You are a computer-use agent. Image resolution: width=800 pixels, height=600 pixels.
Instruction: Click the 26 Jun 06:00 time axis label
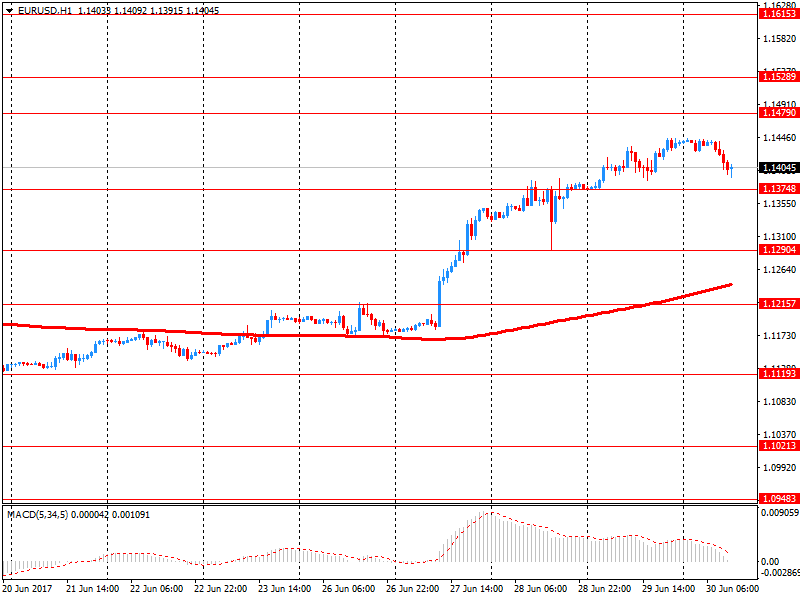tap(348, 589)
